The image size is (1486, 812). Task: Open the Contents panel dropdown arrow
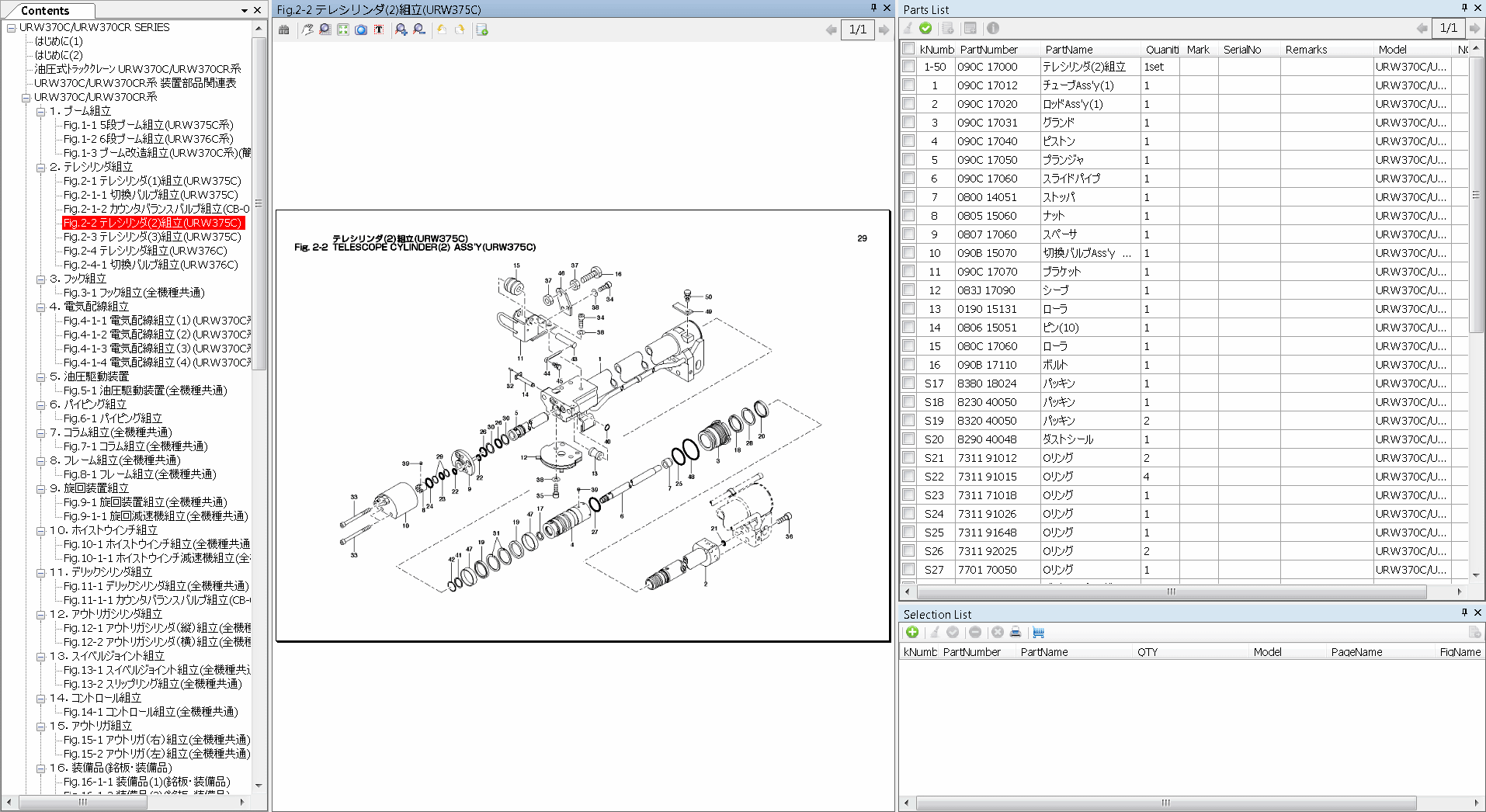click(x=243, y=10)
